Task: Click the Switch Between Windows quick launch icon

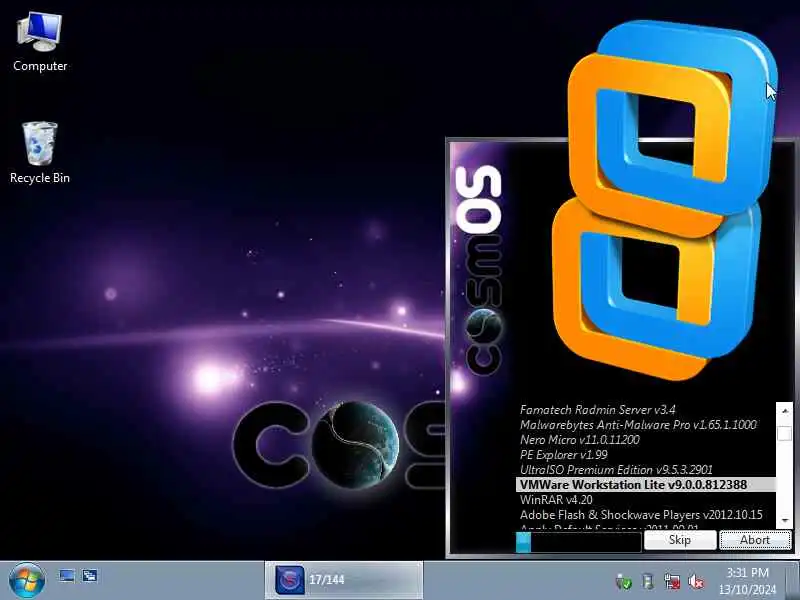Action: coord(90,576)
